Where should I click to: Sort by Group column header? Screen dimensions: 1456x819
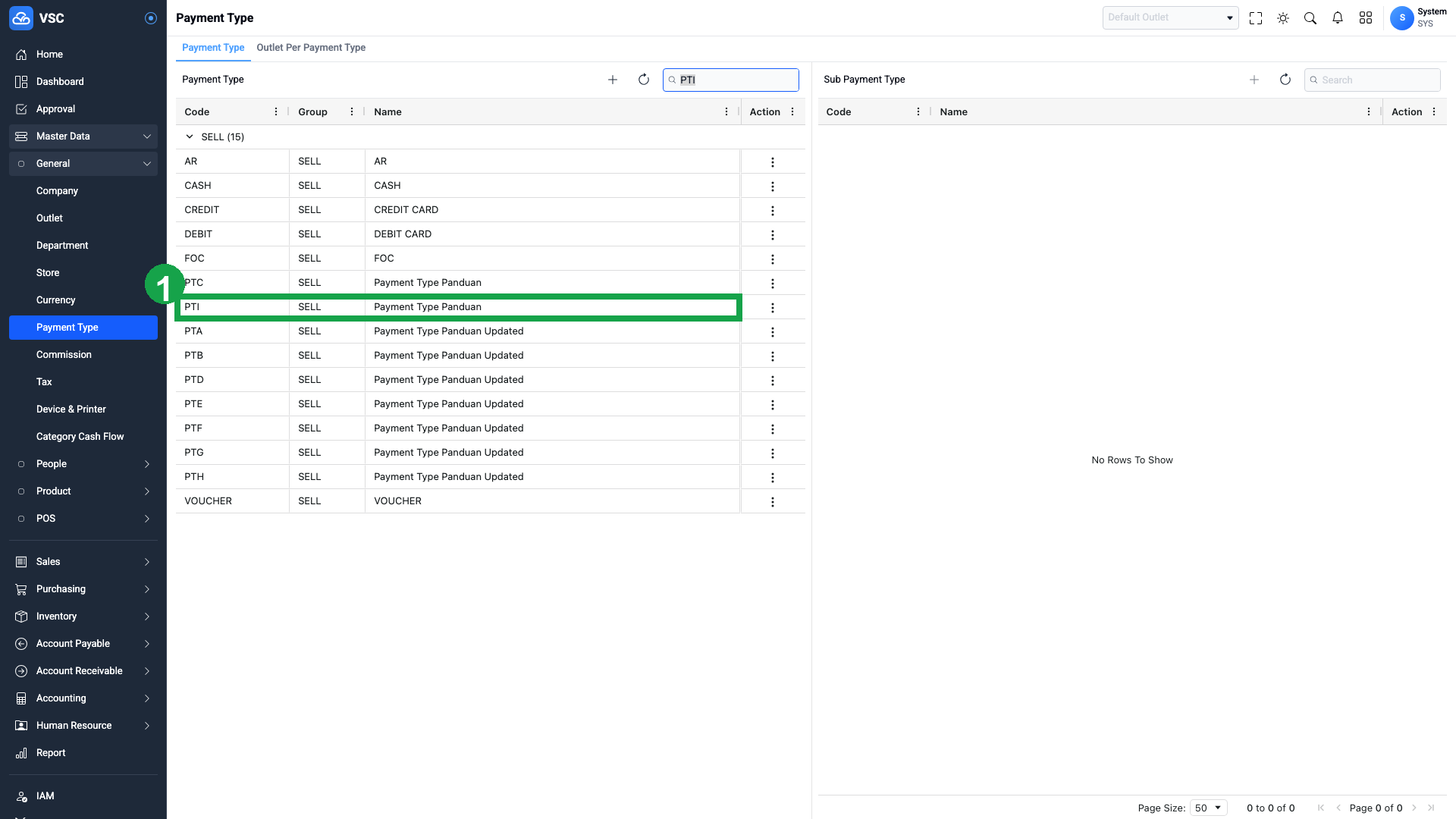[x=312, y=111]
